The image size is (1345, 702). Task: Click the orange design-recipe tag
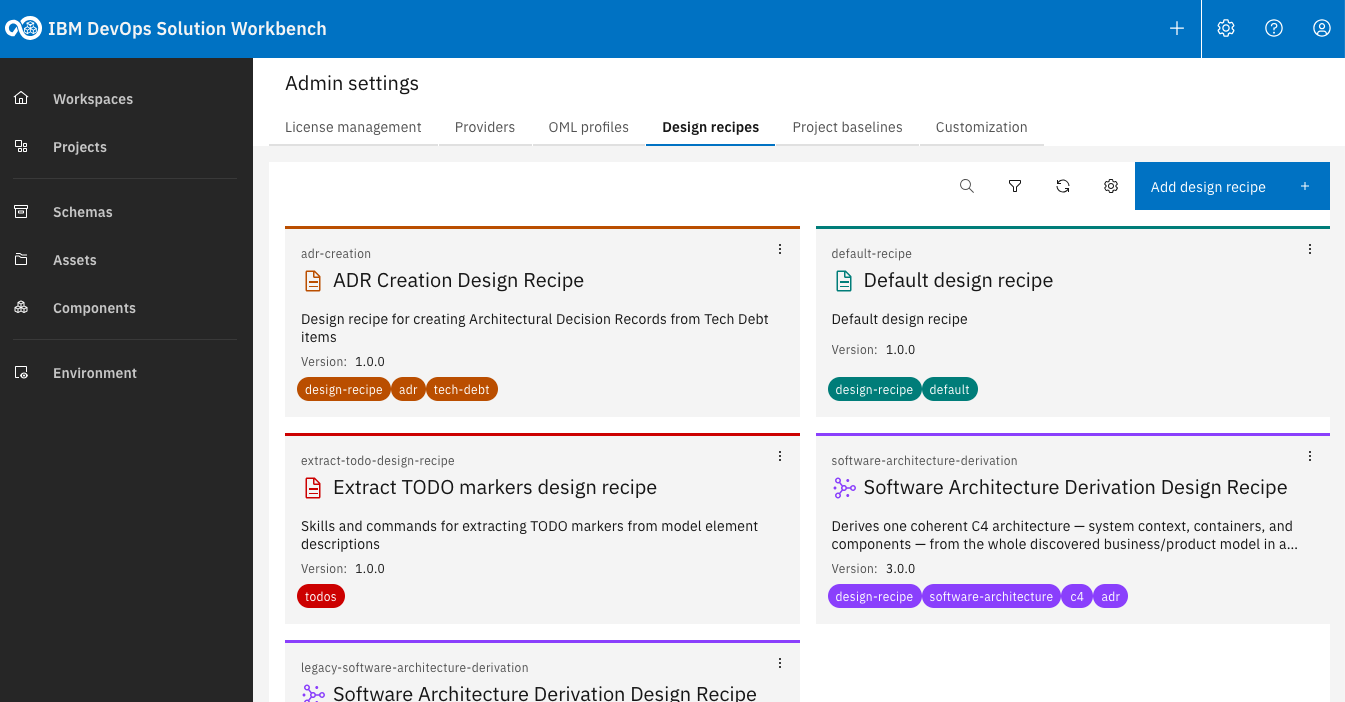pyautogui.click(x=344, y=390)
